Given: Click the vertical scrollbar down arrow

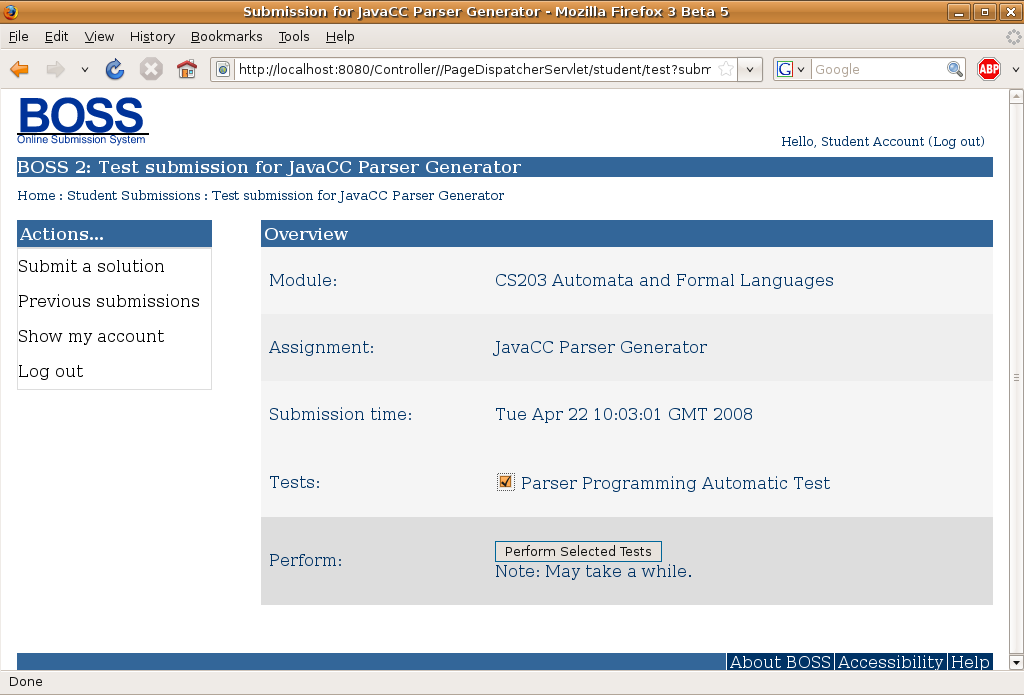Looking at the screenshot, I should pyautogui.click(x=1016, y=662).
